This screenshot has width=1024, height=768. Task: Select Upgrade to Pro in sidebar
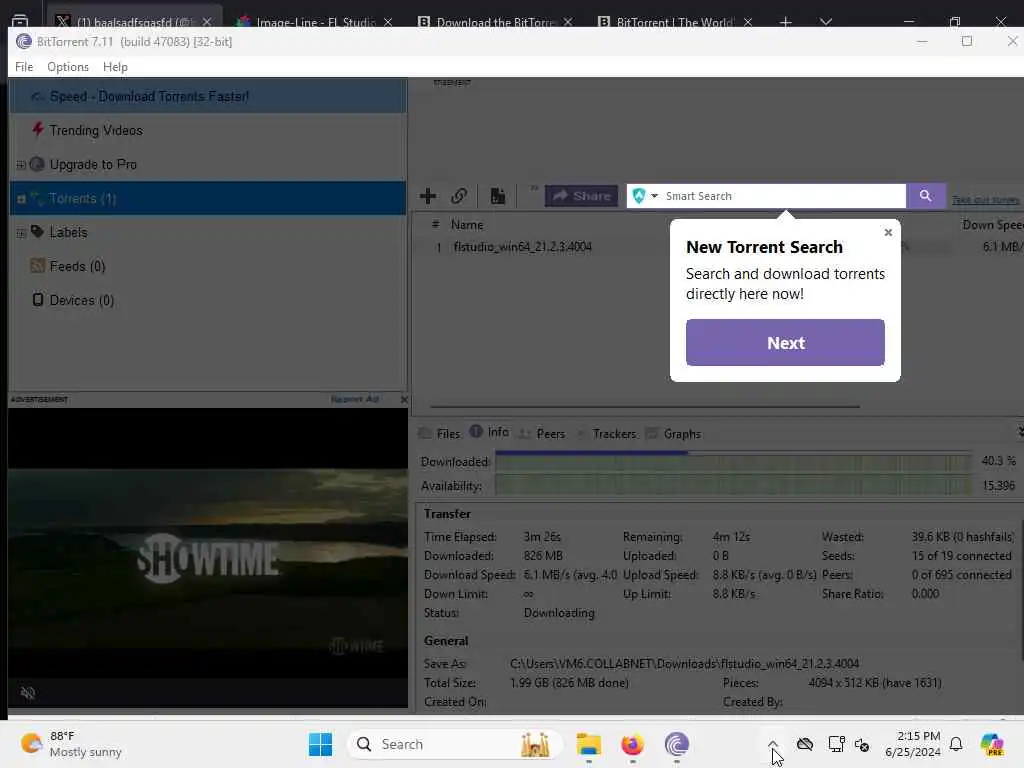pyautogui.click(x=93, y=165)
